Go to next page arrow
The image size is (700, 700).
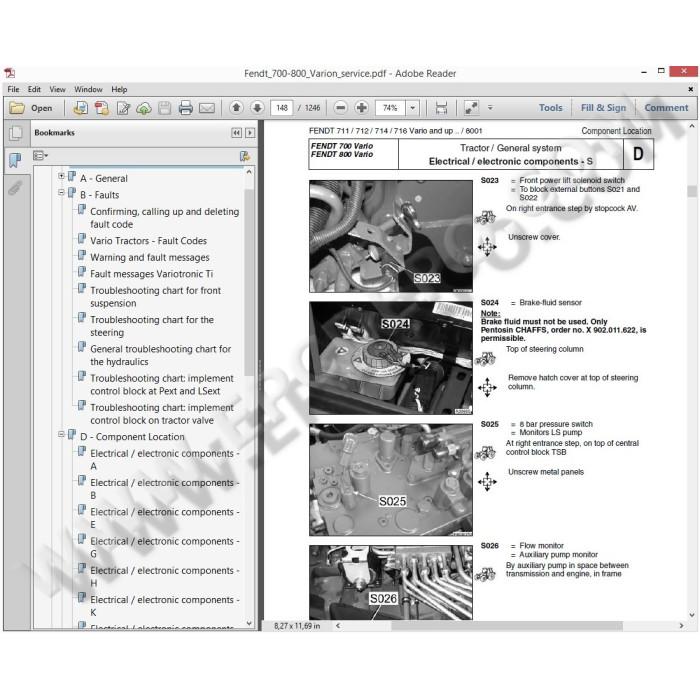[257, 108]
